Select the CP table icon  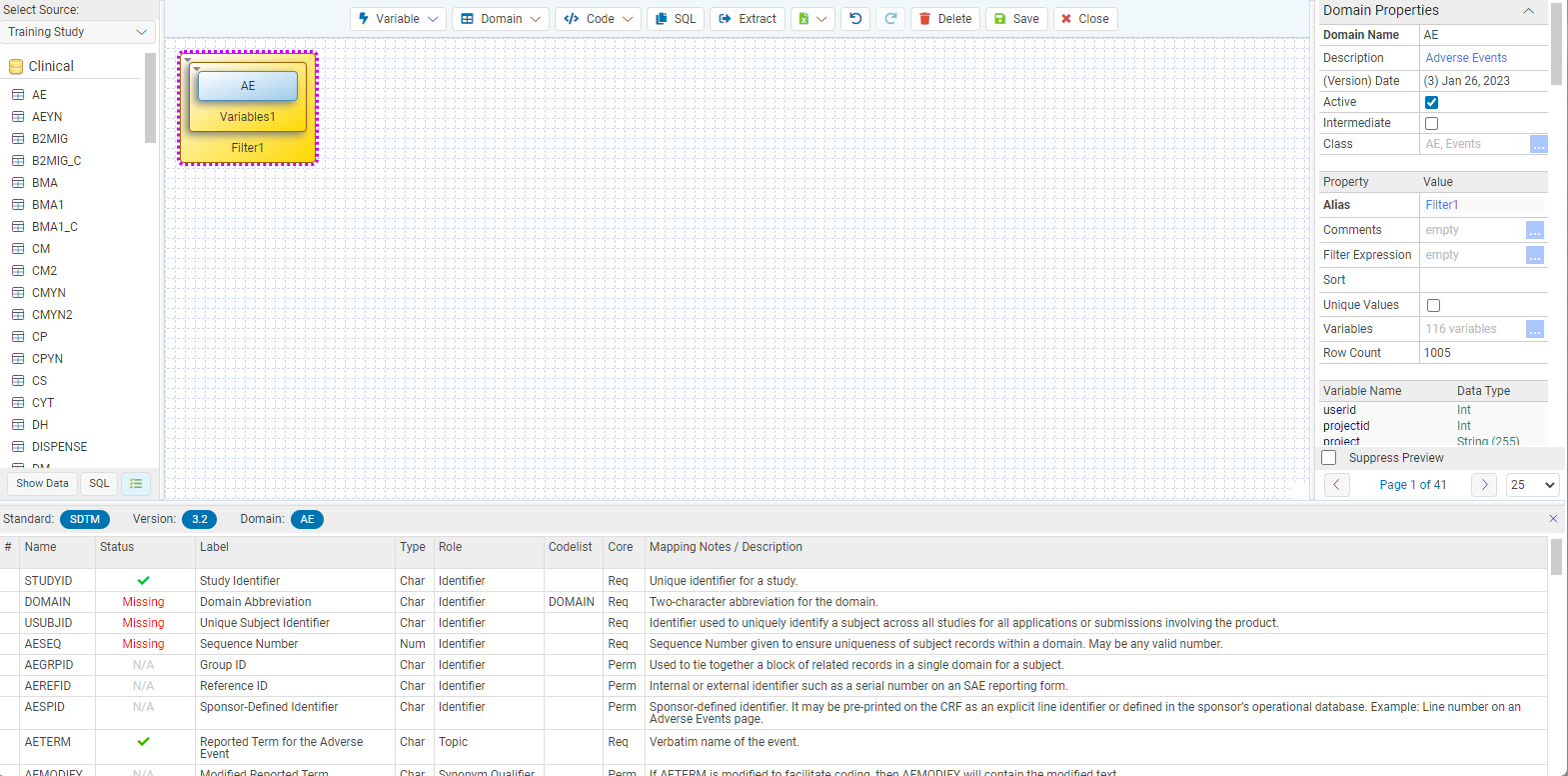point(18,337)
